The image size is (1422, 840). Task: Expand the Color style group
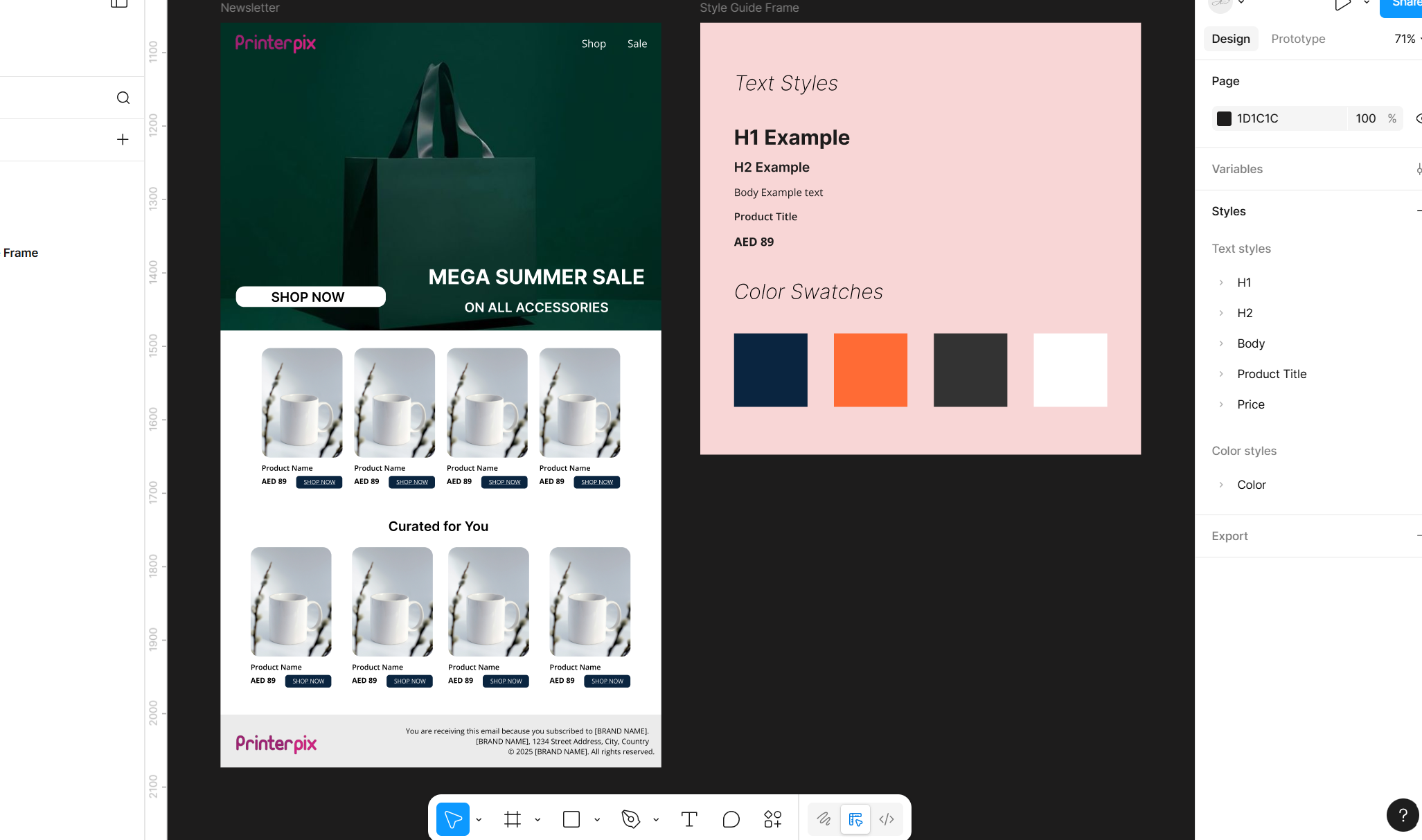tap(1221, 485)
